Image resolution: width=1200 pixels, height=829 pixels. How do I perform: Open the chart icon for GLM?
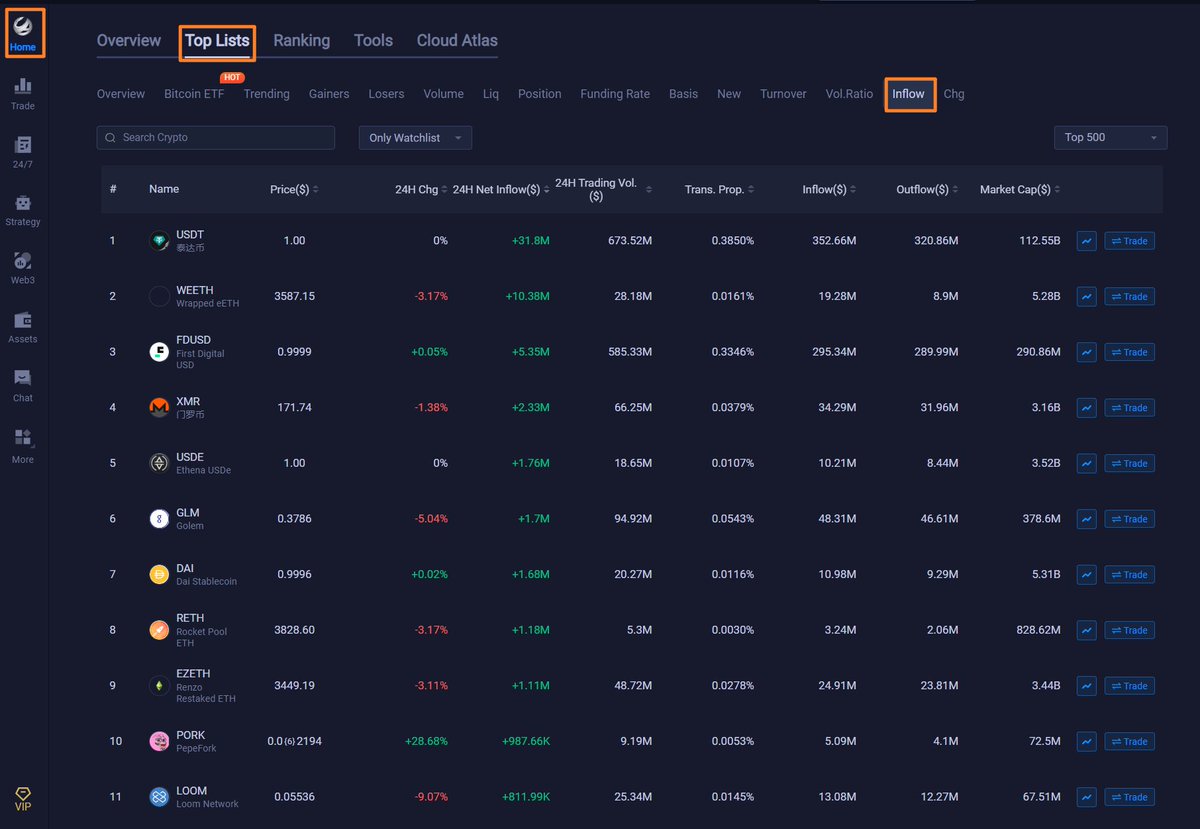1086,519
